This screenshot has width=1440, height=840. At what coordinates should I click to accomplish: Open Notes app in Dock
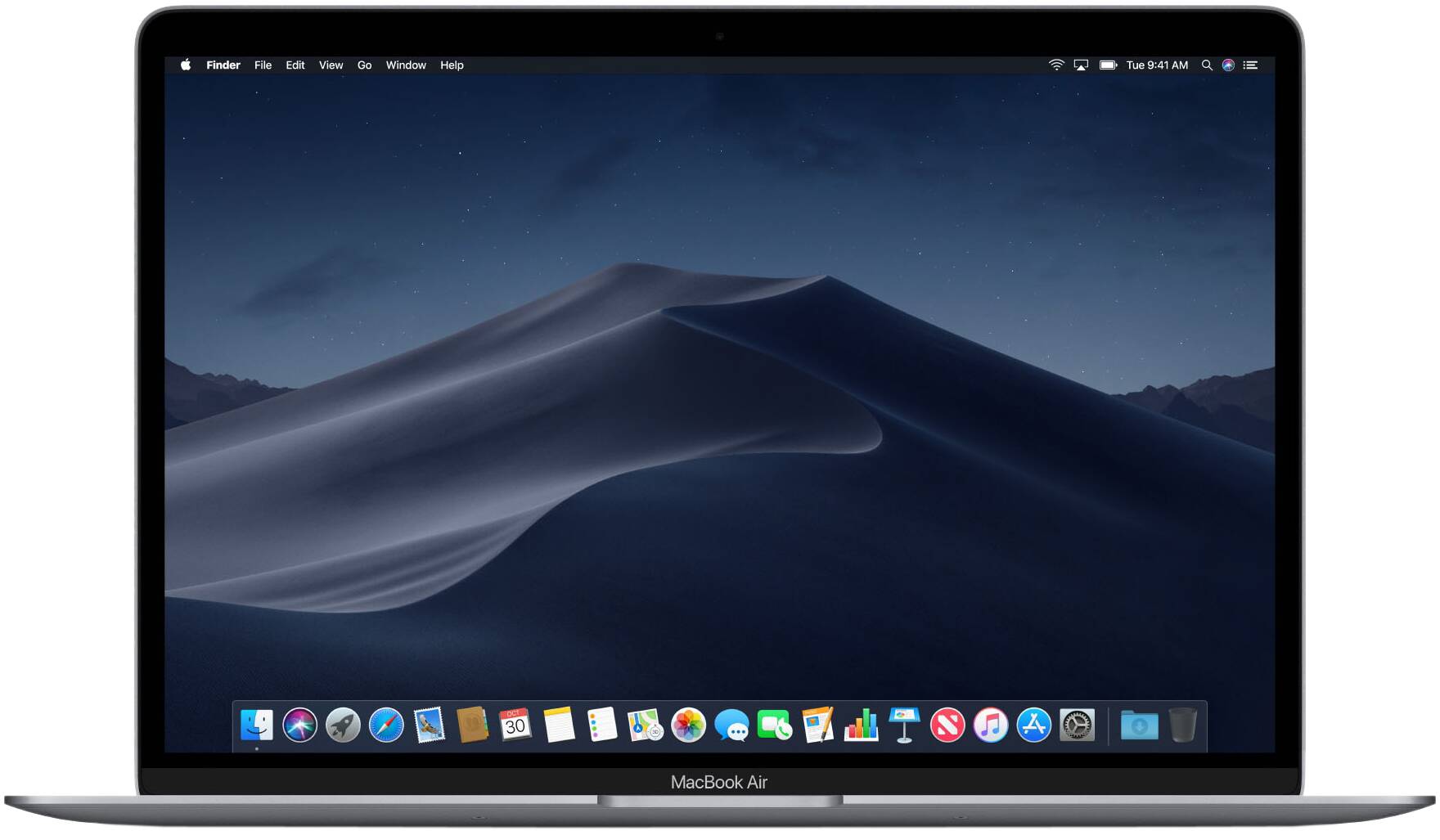tap(559, 725)
